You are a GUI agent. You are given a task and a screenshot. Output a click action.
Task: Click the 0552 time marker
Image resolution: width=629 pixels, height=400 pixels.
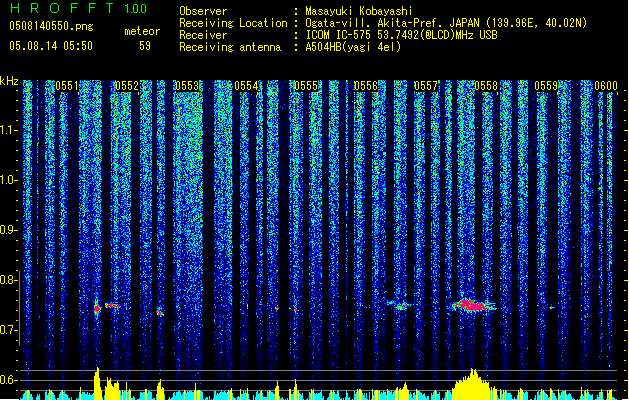[x=127, y=86]
